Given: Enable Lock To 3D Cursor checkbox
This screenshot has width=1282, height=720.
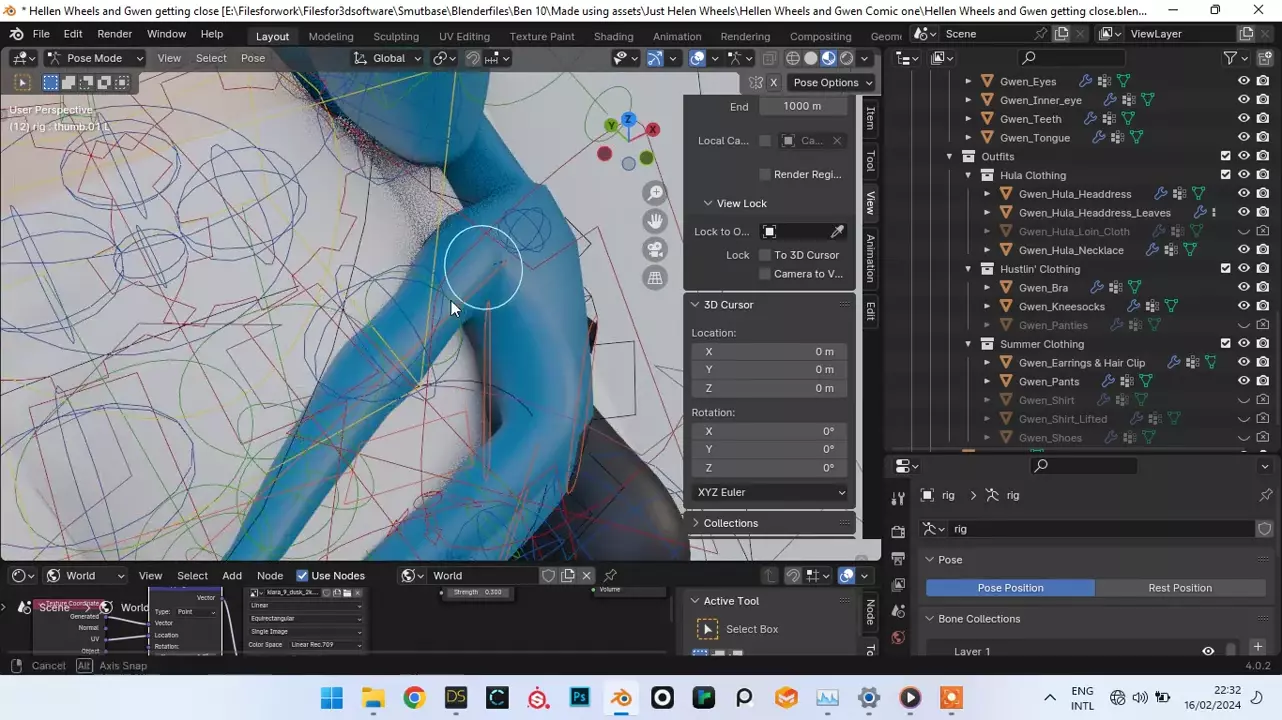Looking at the screenshot, I should [x=765, y=255].
